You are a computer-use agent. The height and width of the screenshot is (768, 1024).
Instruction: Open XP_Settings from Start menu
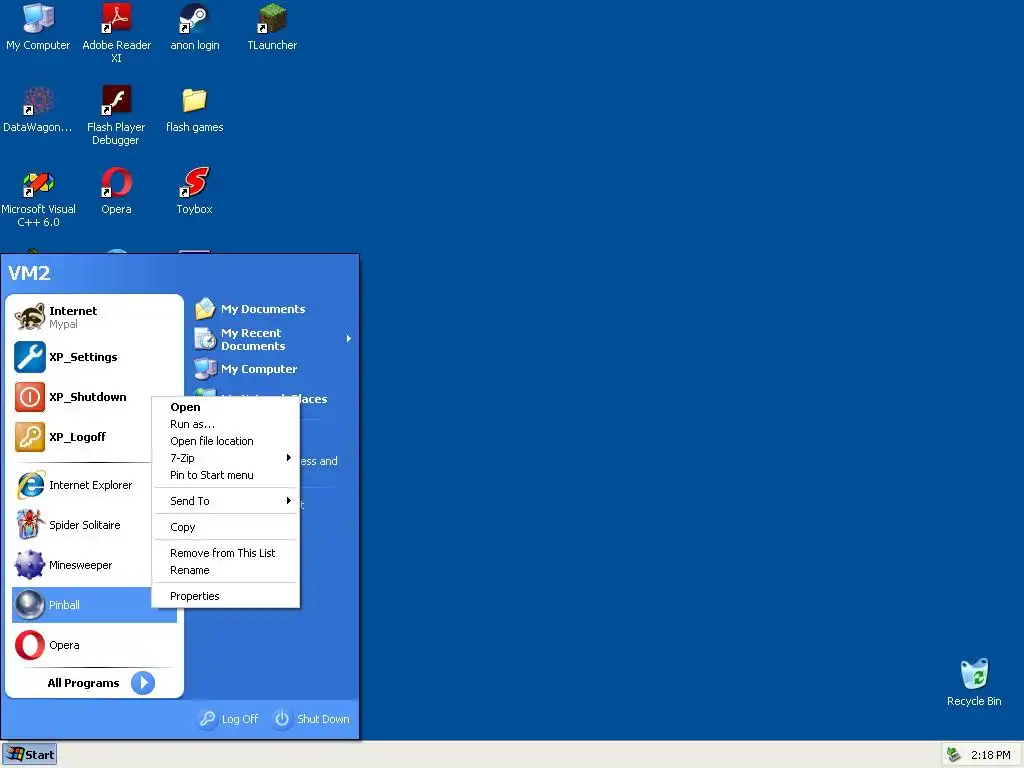95,357
